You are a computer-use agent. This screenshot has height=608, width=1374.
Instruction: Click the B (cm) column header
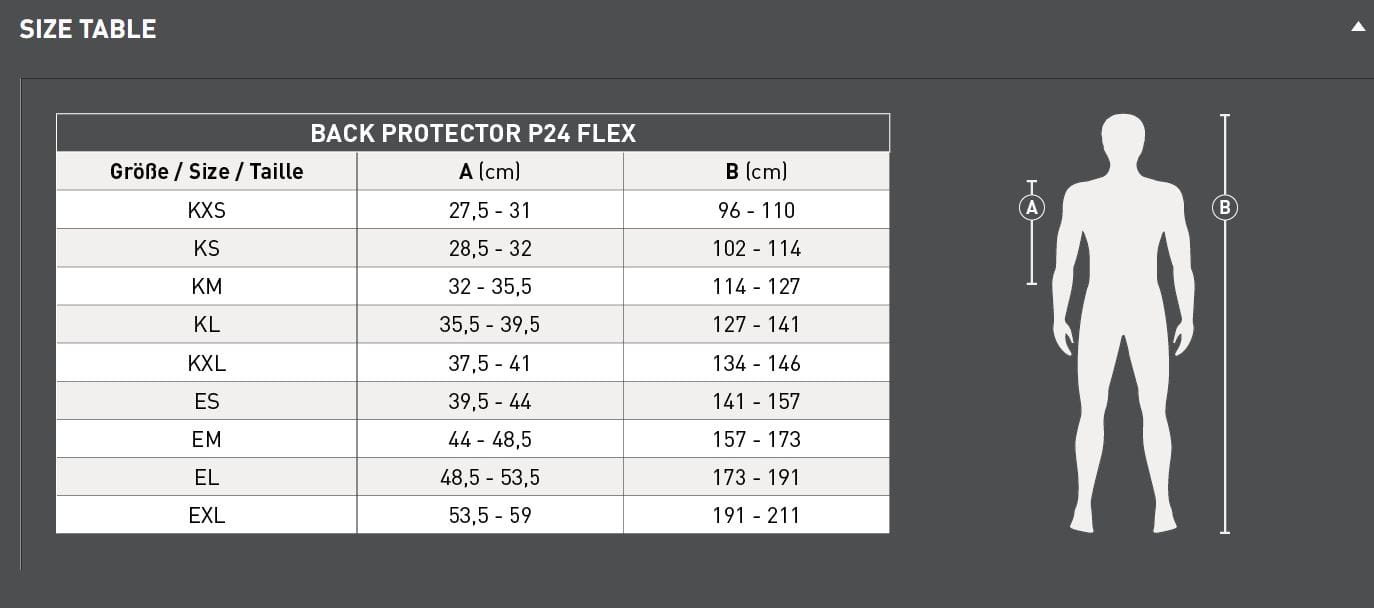click(x=756, y=171)
